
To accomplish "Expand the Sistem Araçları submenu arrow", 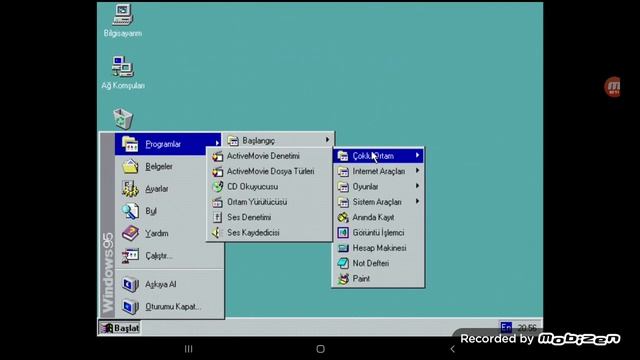I will [x=417, y=201].
